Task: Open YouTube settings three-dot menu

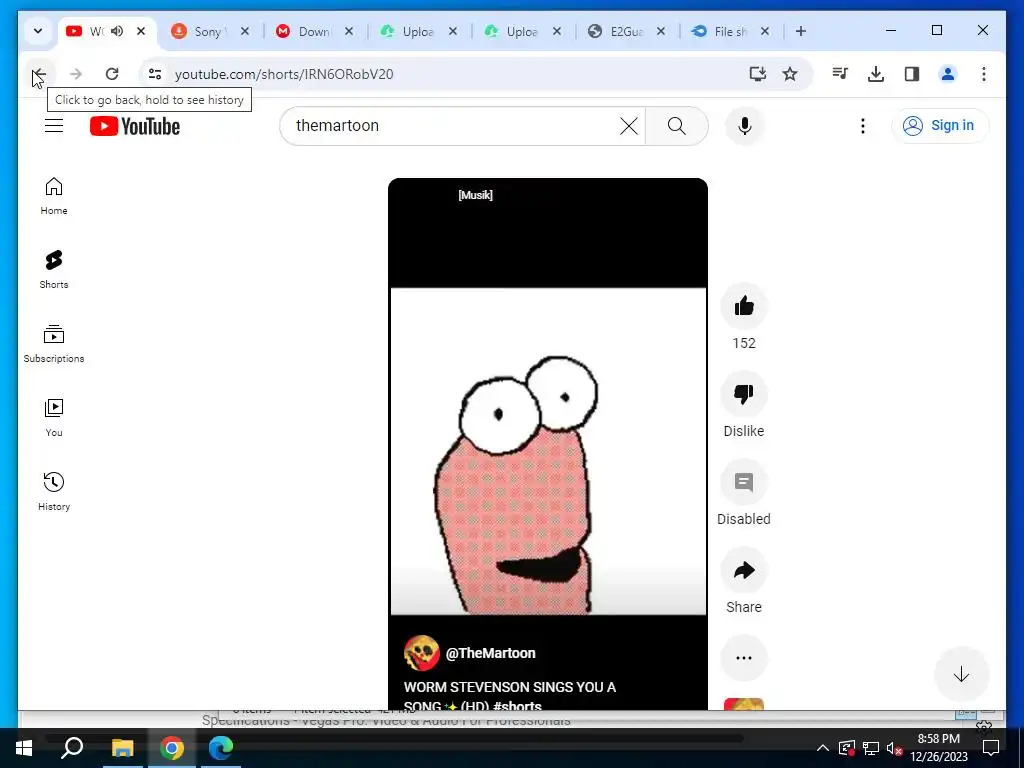Action: 863,125
